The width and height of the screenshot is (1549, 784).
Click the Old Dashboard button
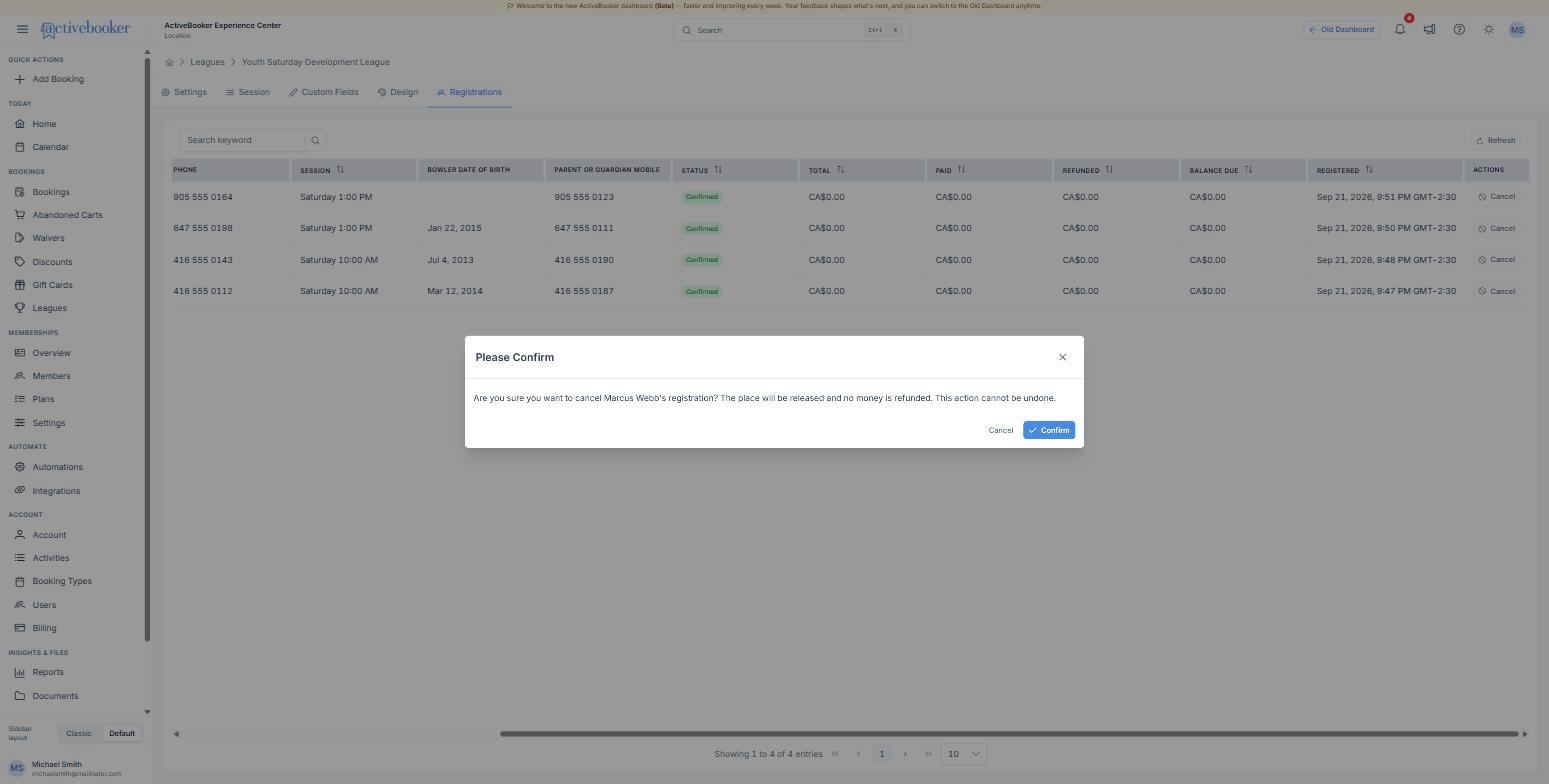(1341, 29)
